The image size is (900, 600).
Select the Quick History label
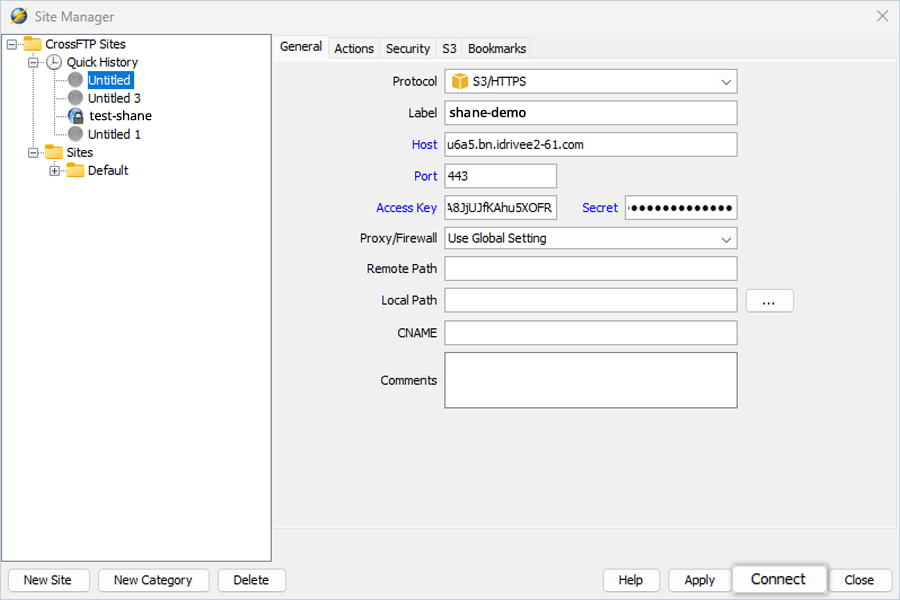click(102, 62)
